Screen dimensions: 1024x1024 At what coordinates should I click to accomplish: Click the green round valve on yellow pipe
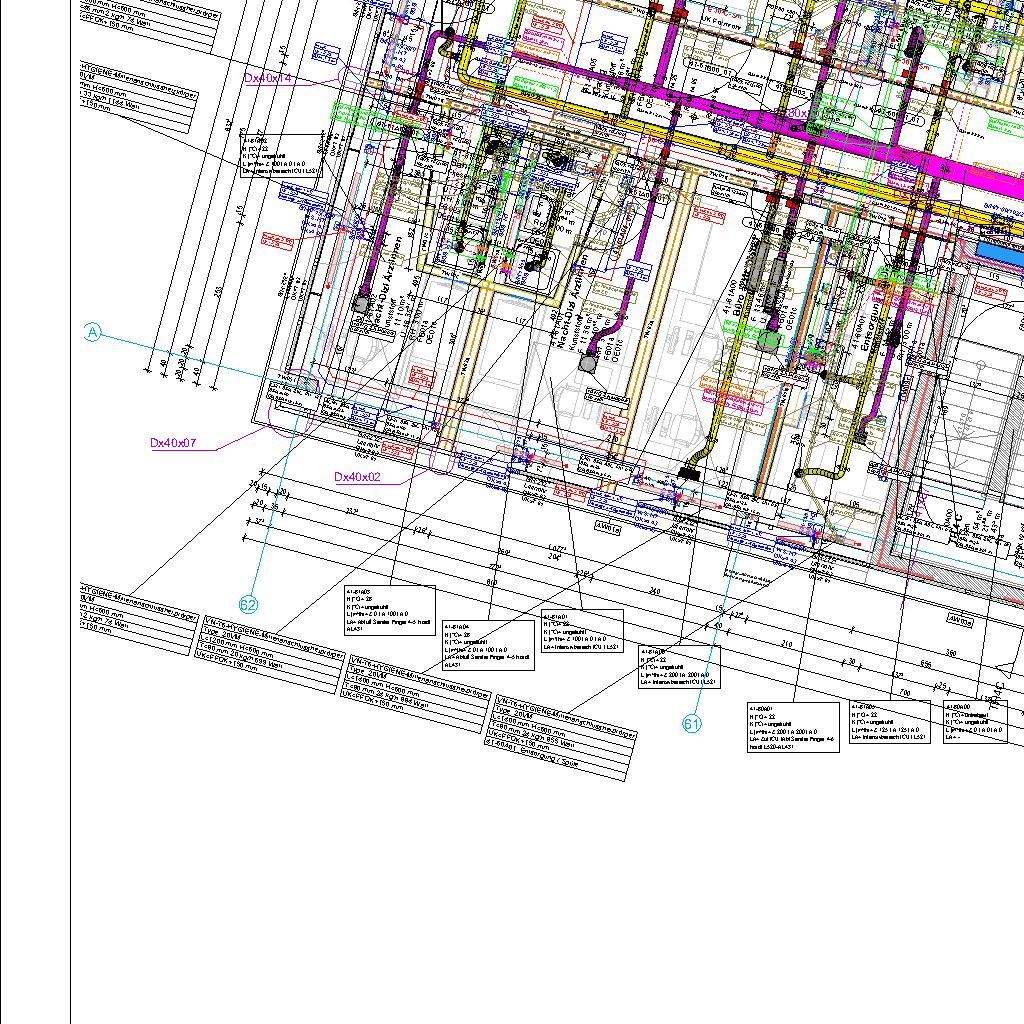click(769, 340)
